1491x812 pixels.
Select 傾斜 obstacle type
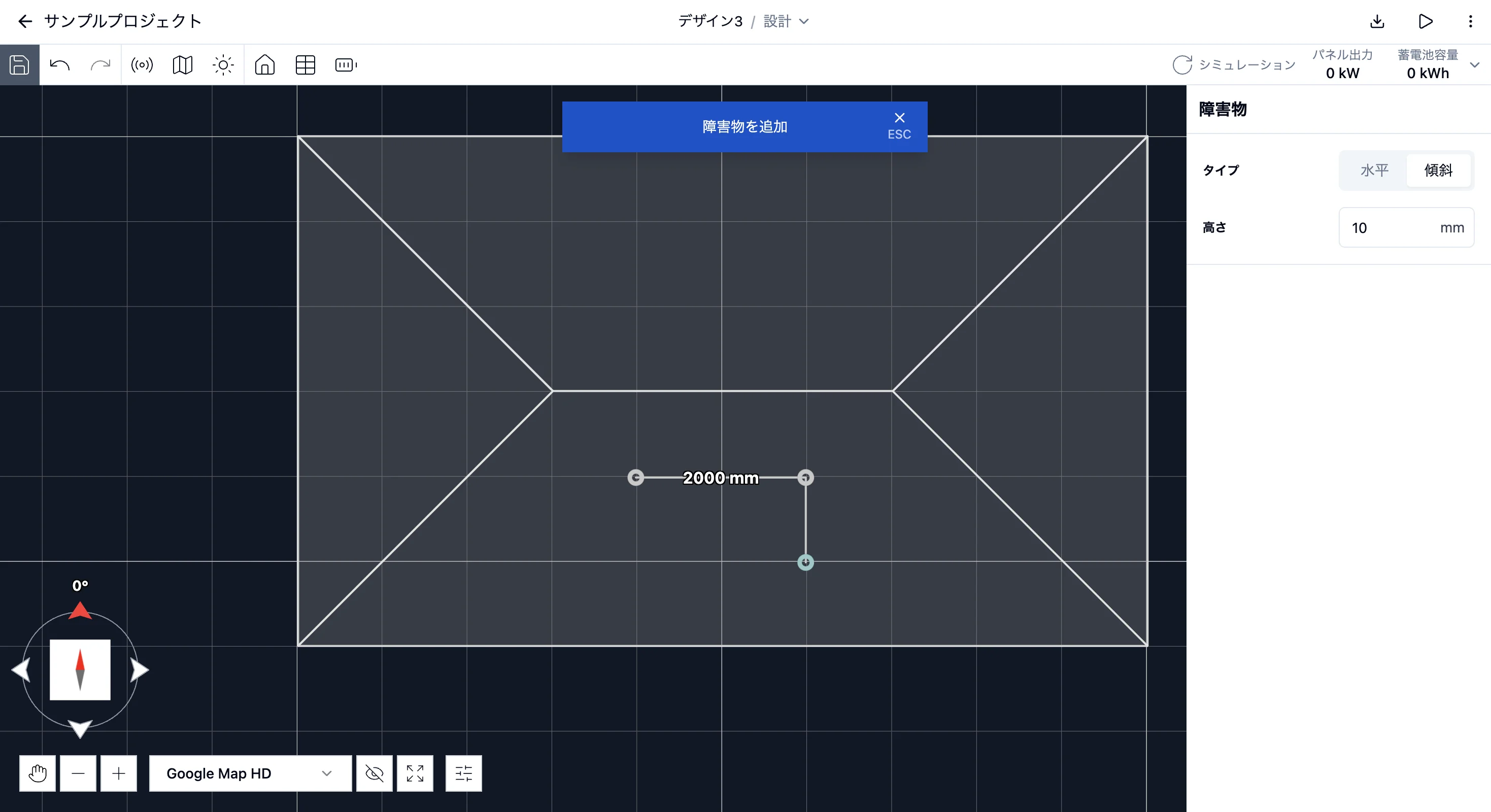pyautogui.click(x=1438, y=170)
